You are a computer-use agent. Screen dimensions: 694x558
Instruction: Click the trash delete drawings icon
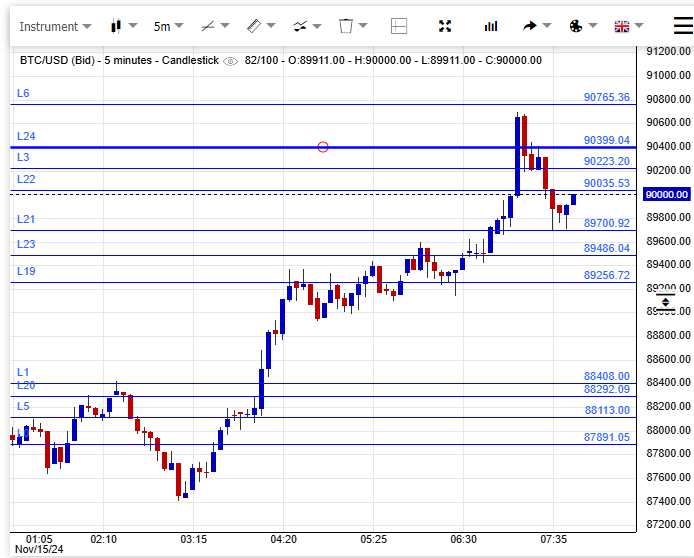[346, 26]
